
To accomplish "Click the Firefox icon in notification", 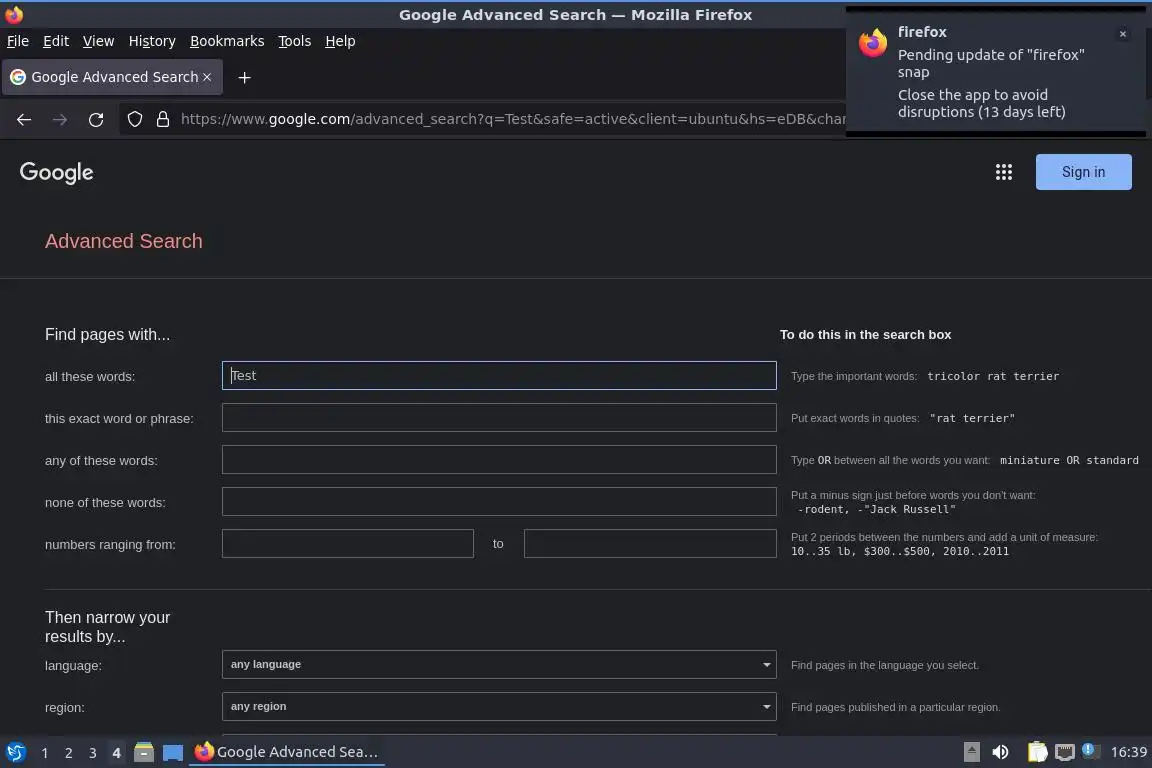I will (873, 43).
